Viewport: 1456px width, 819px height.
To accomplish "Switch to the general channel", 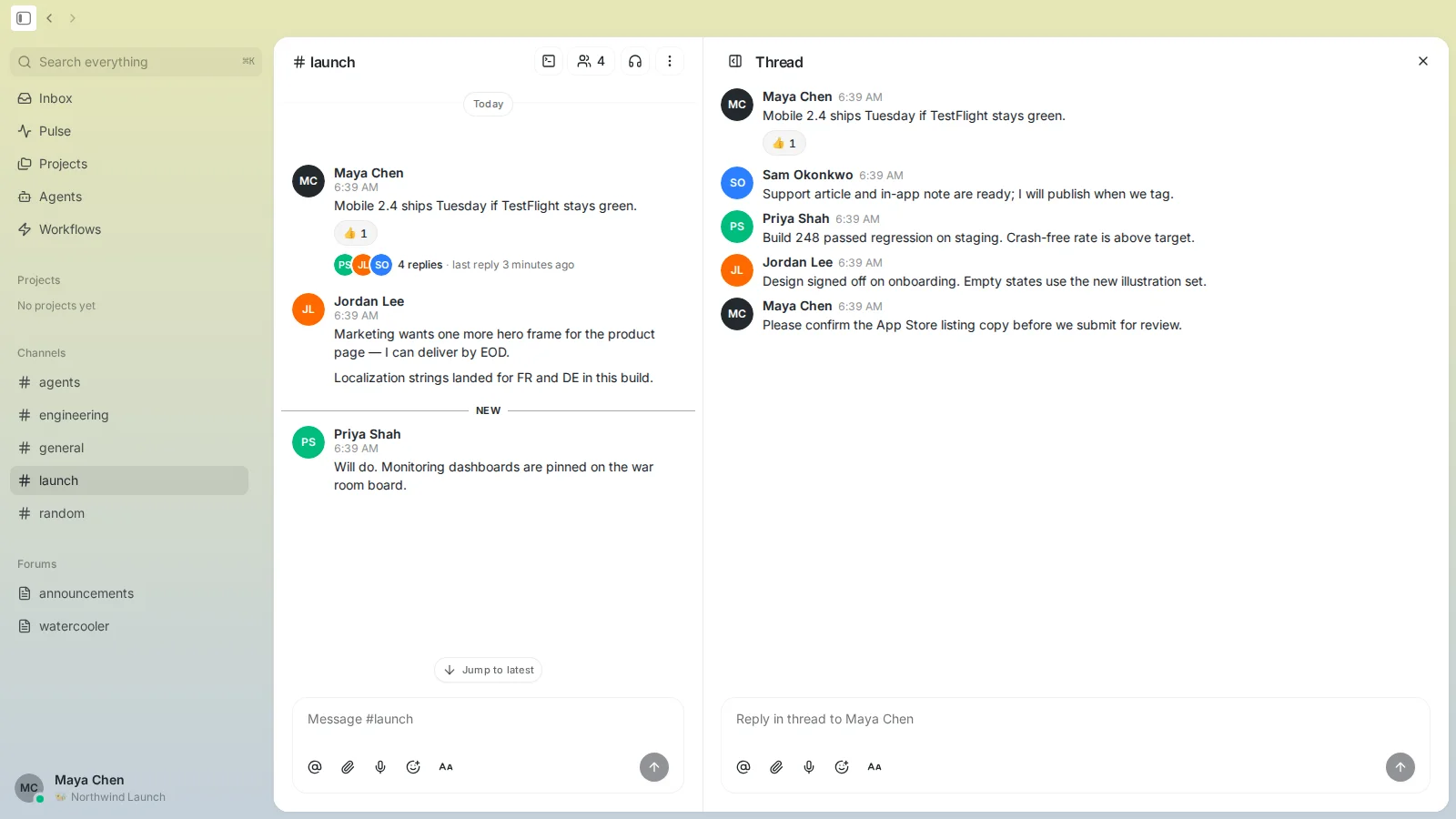I will point(129,448).
